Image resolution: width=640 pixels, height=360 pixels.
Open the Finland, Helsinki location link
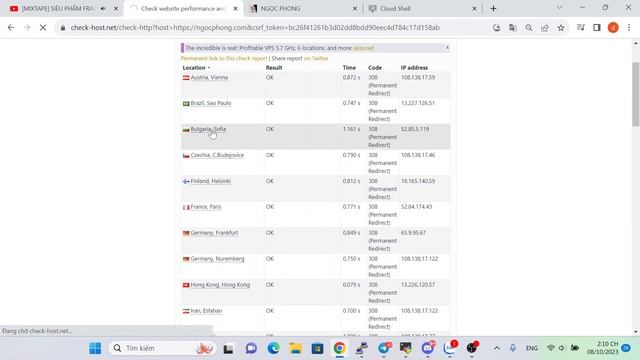click(211, 181)
